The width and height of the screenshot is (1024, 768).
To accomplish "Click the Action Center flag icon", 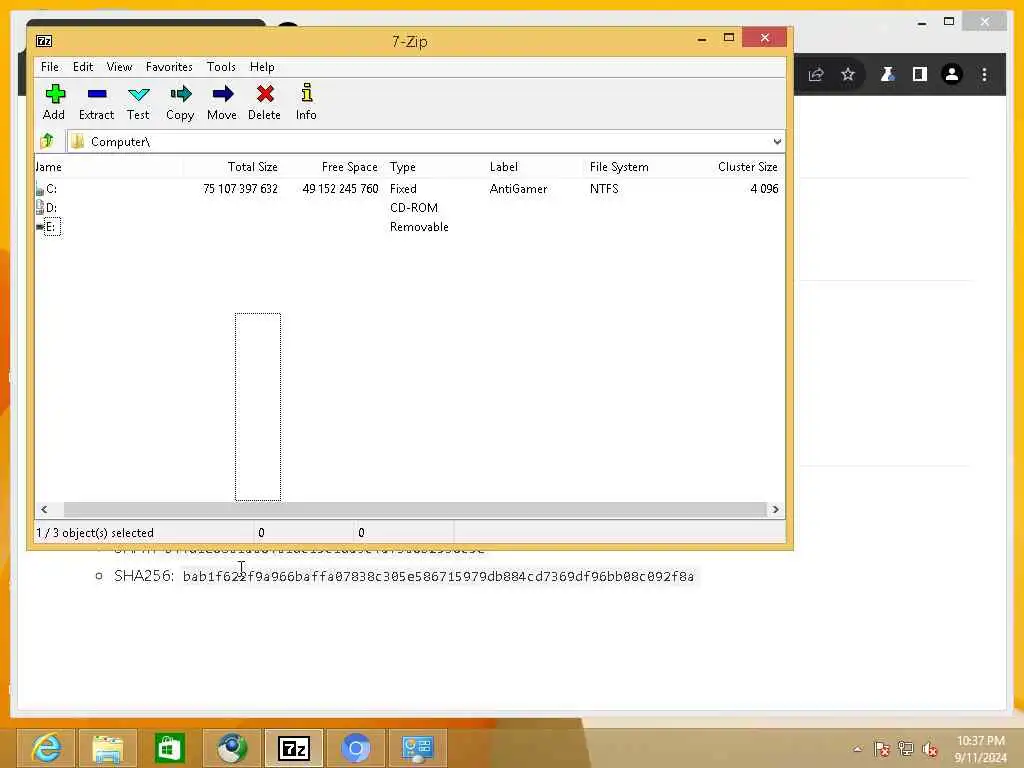I will tap(882, 749).
